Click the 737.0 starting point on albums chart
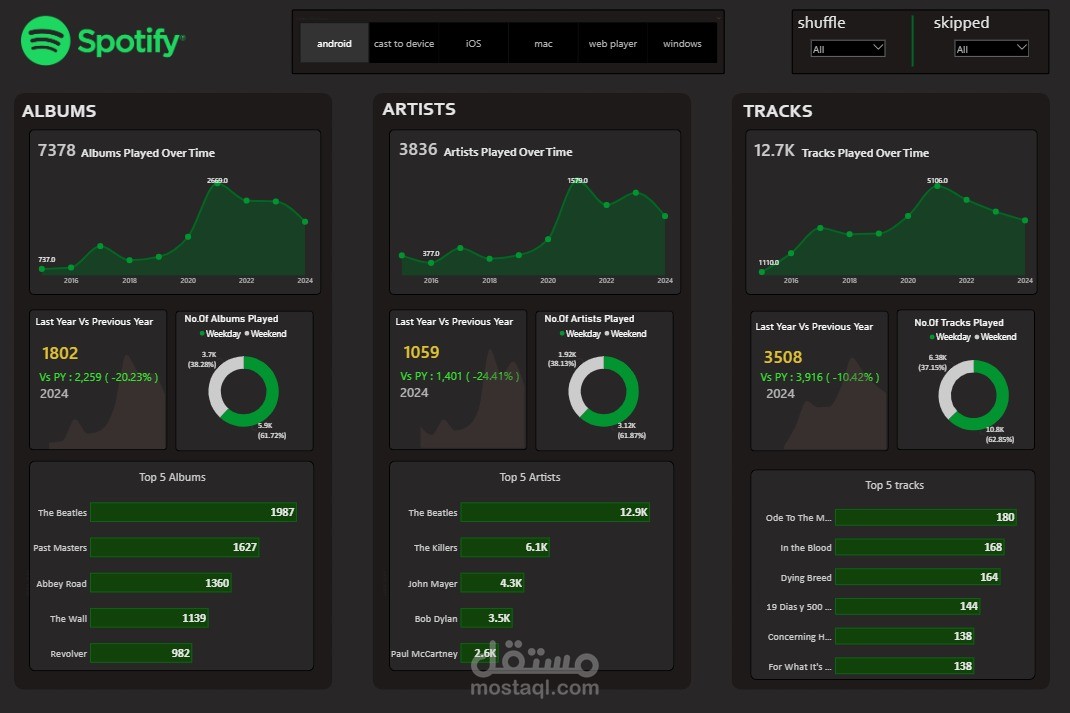Screen dimensions: 1070x713 [42, 269]
